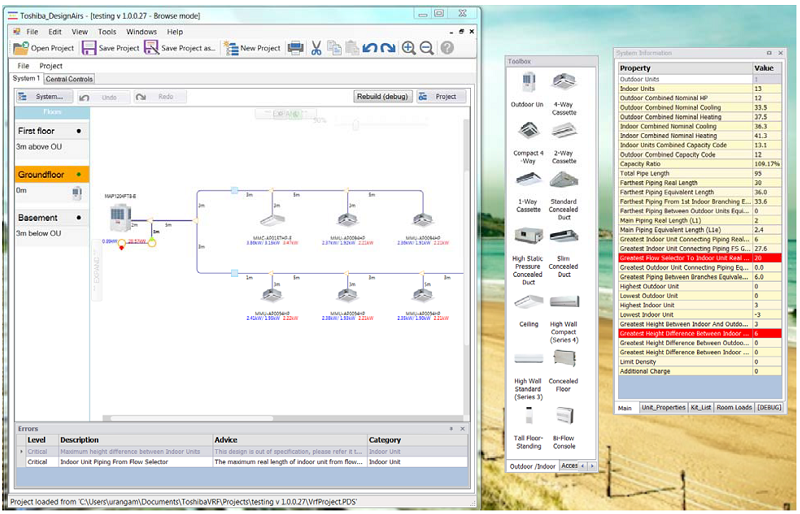Image resolution: width=800 pixels, height=514 pixels.
Task: Open the Project submenu
Action: [51, 66]
